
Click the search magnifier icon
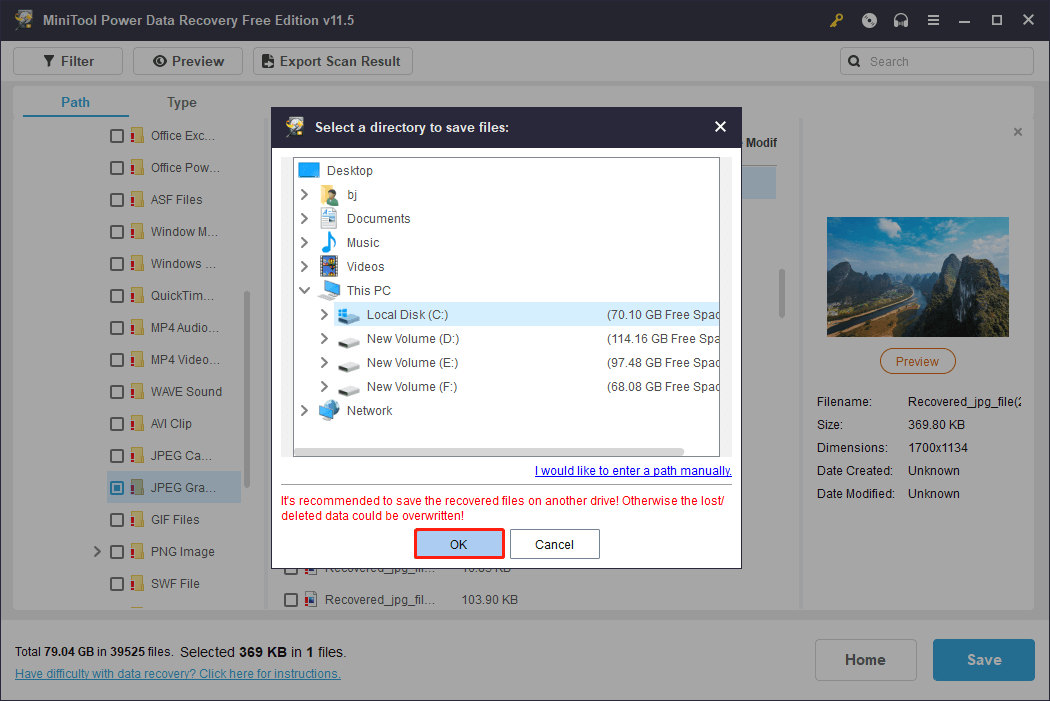854,61
